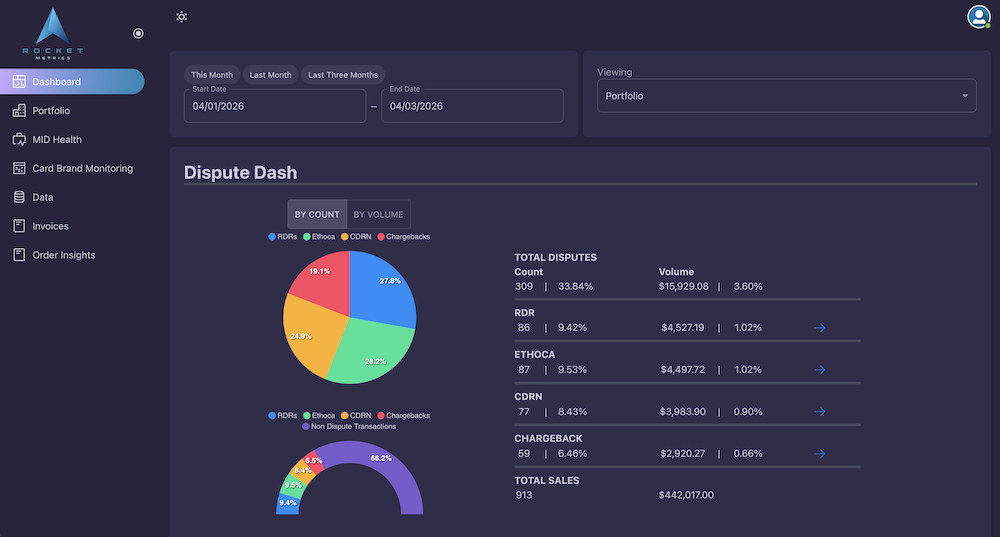Toggle the sidebar pin radio button
This screenshot has height=537, width=1000.
(138, 33)
